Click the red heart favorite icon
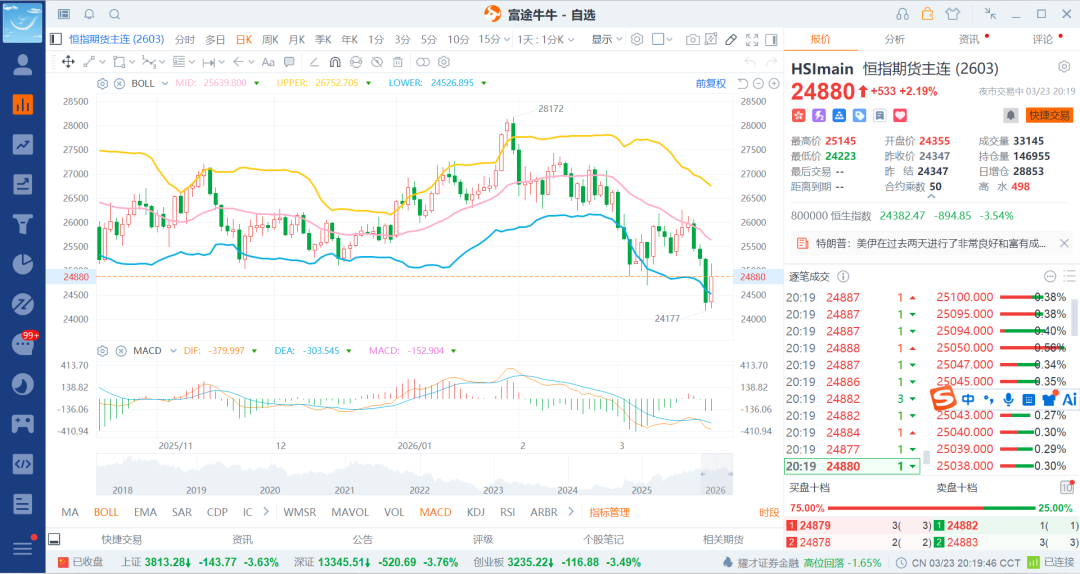Image resolution: width=1080 pixels, height=574 pixels. (871, 116)
